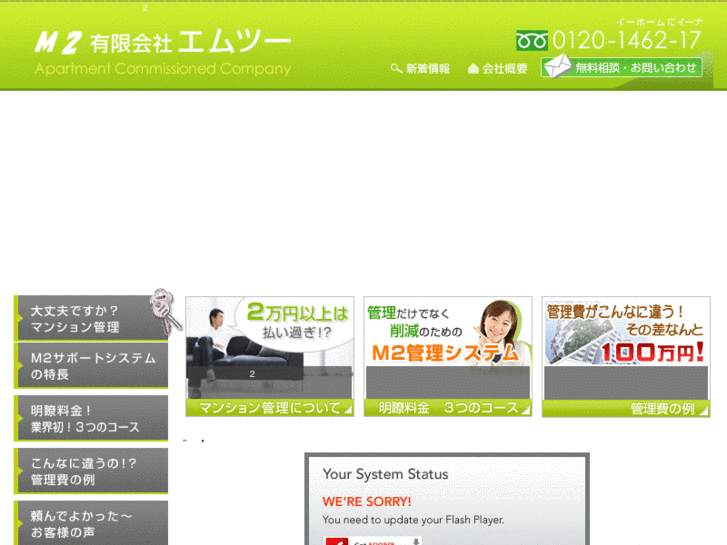The image size is (727, 545).
Task: Open sidebar item M2サポートシステムの特長
Action: click(91, 365)
